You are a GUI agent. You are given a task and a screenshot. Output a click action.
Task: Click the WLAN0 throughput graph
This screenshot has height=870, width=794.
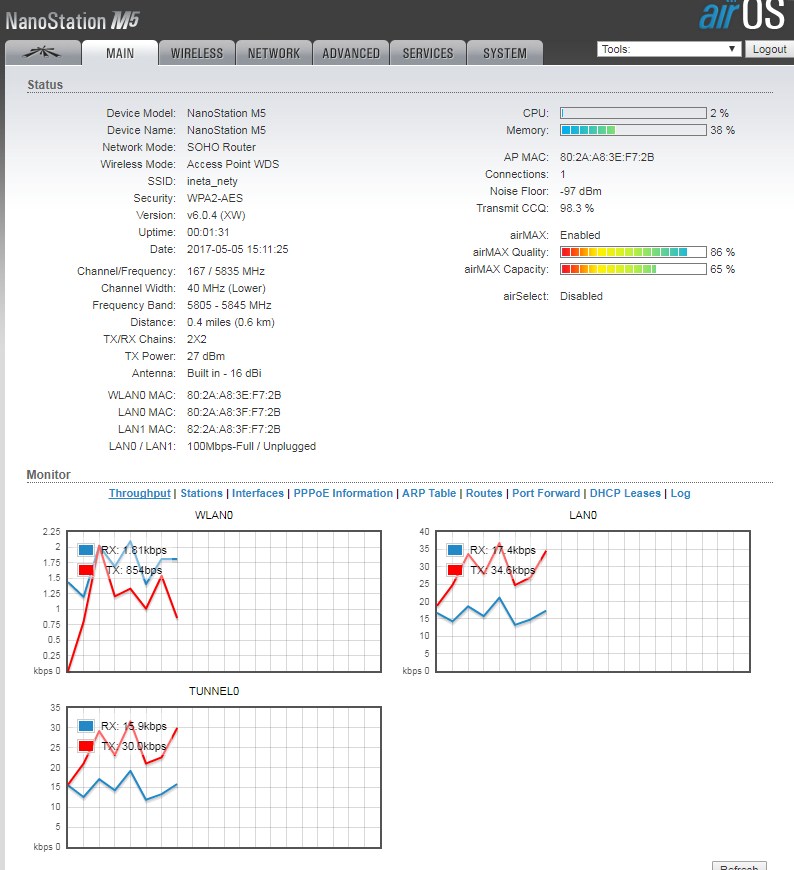coord(224,601)
